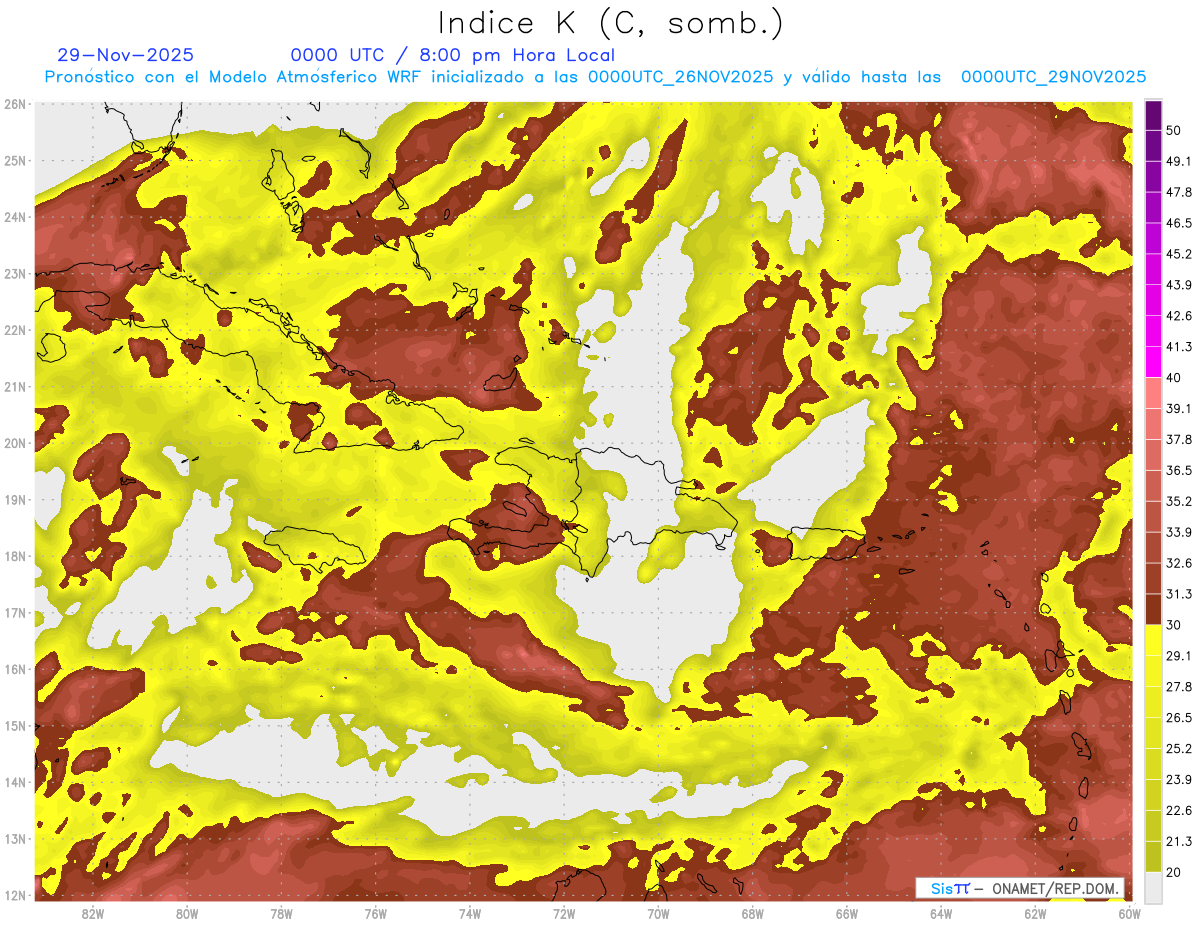
Task: Click the latitude label "14N"
Action: coord(15,782)
